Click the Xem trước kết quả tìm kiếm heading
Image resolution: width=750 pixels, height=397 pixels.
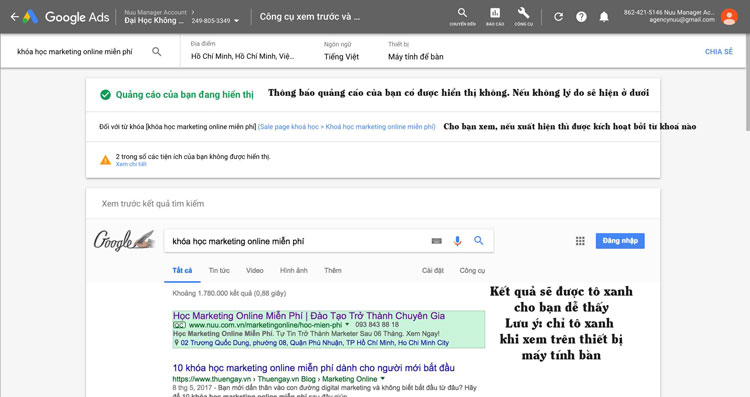(x=153, y=204)
